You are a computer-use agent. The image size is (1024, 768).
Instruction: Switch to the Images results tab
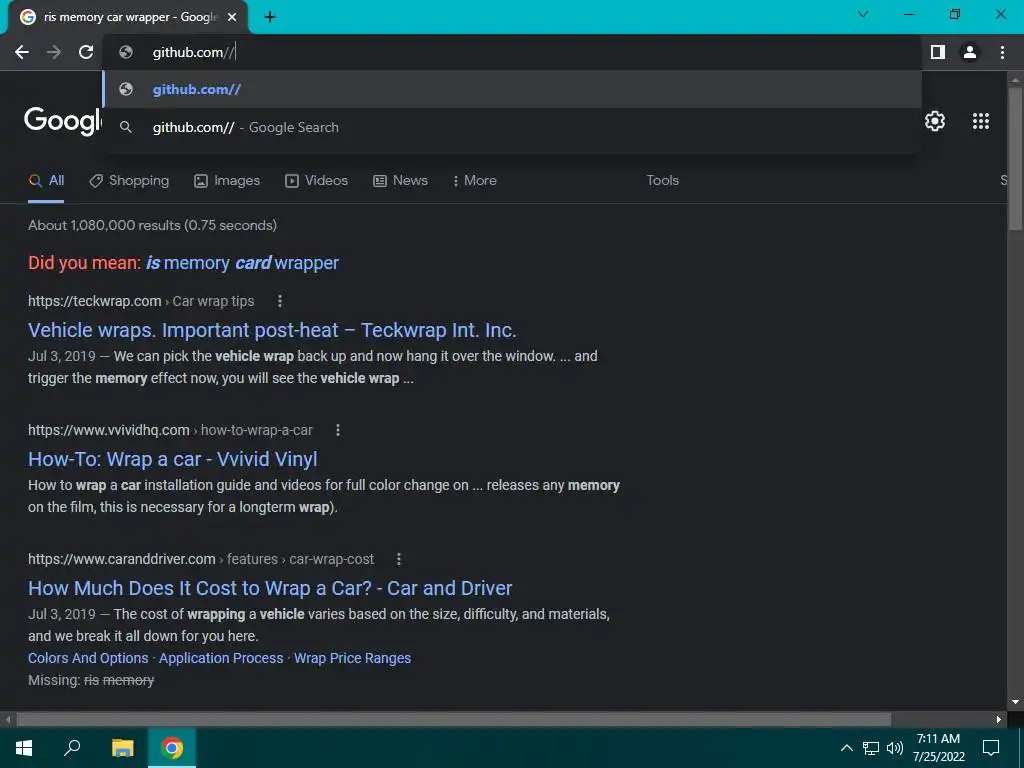(x=227, y=181)
